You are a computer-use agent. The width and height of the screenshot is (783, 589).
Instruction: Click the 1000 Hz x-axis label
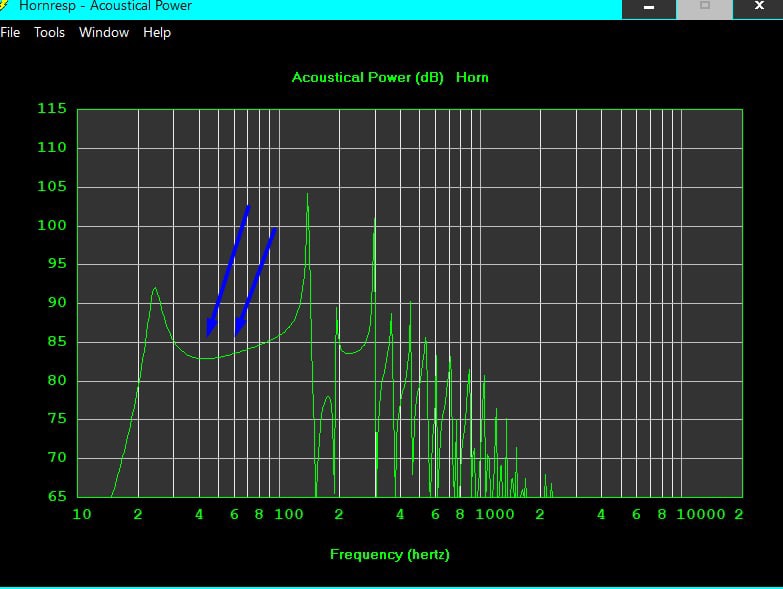click(x=494, y=515)
